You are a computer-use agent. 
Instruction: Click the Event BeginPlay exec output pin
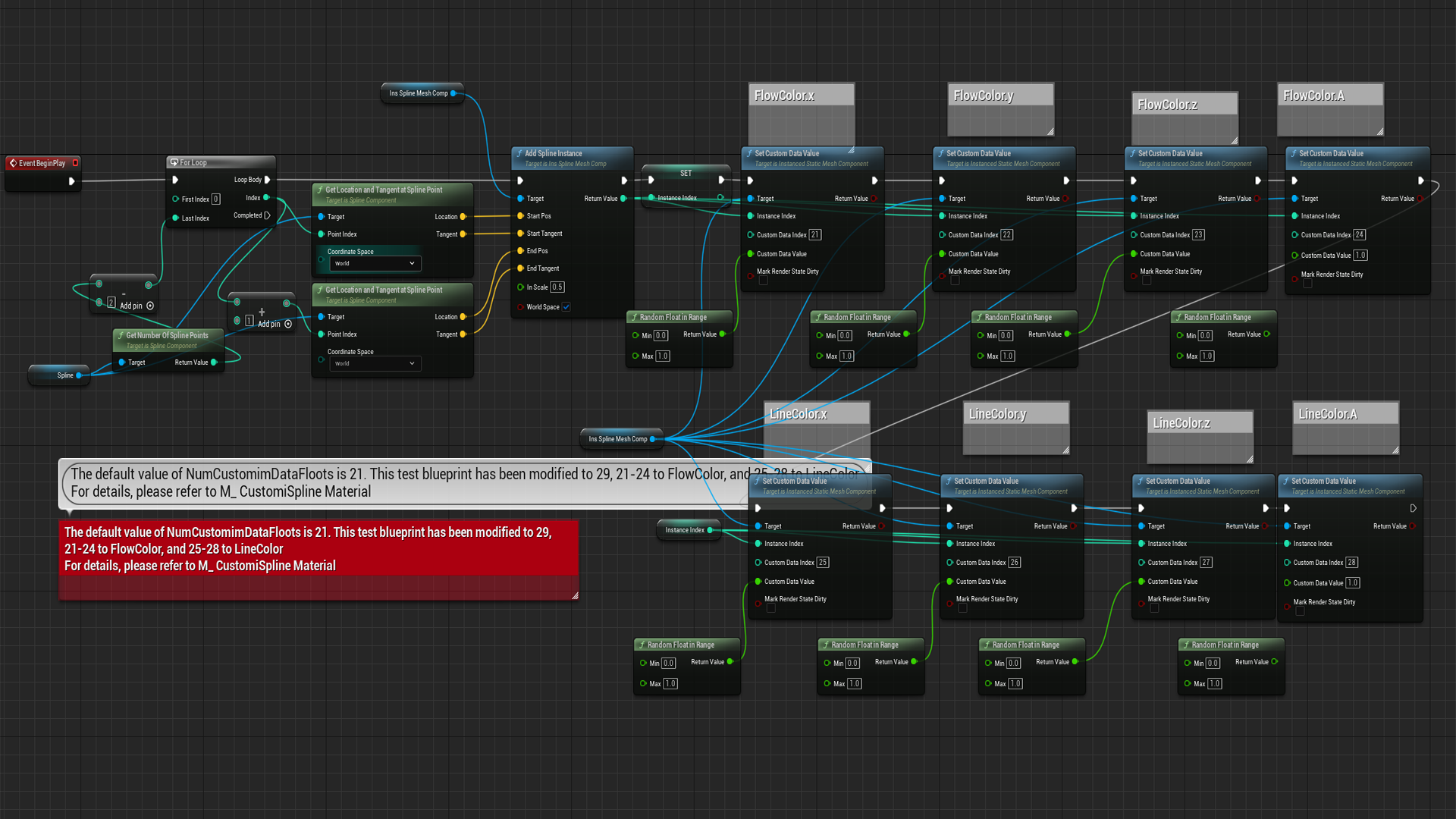(x=71, y=181)
